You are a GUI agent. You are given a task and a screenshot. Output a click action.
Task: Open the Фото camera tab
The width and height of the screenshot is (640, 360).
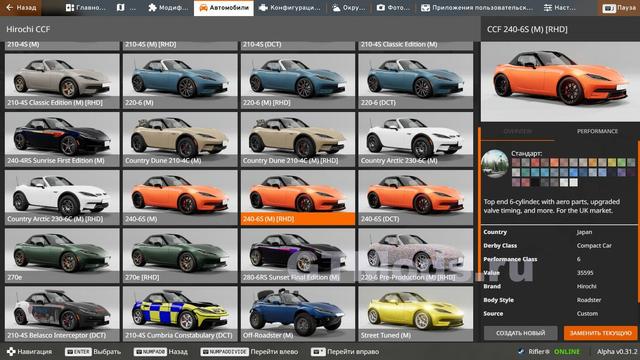click(393, 8)
